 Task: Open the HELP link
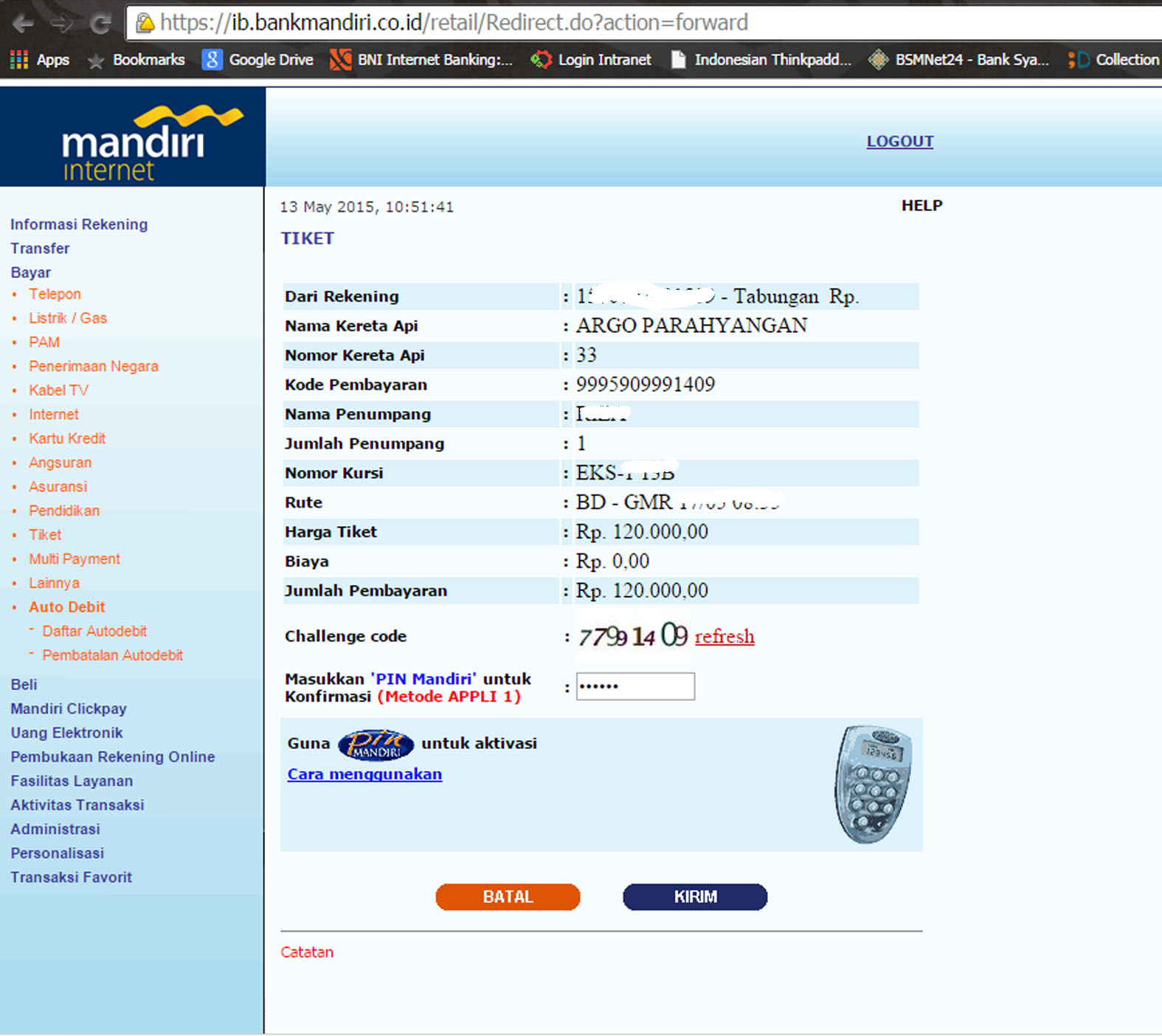[x=921, y=206]
